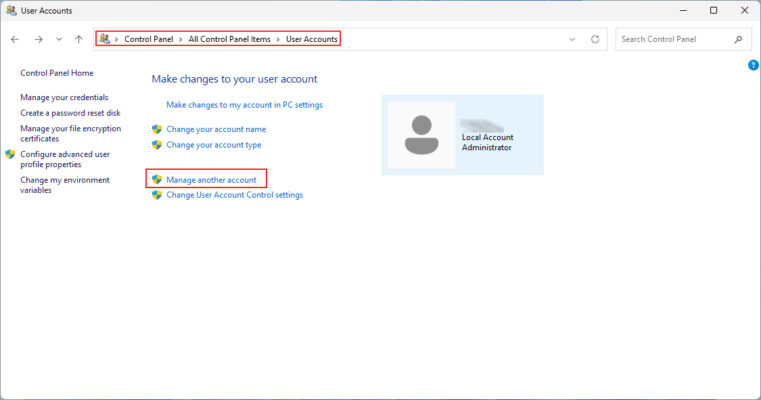The height and width of the screenshot is (400, 761).
Task: Select the Control Panel breadcrumb
Action: click(148, 39)
